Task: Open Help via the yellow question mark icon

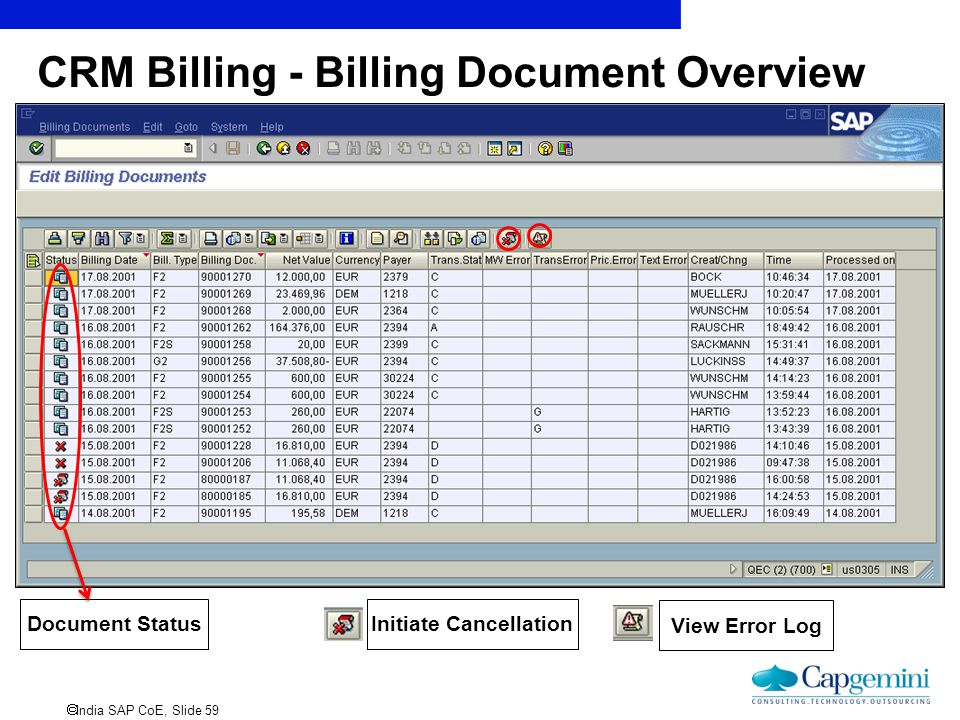Action: coord(545,149)
